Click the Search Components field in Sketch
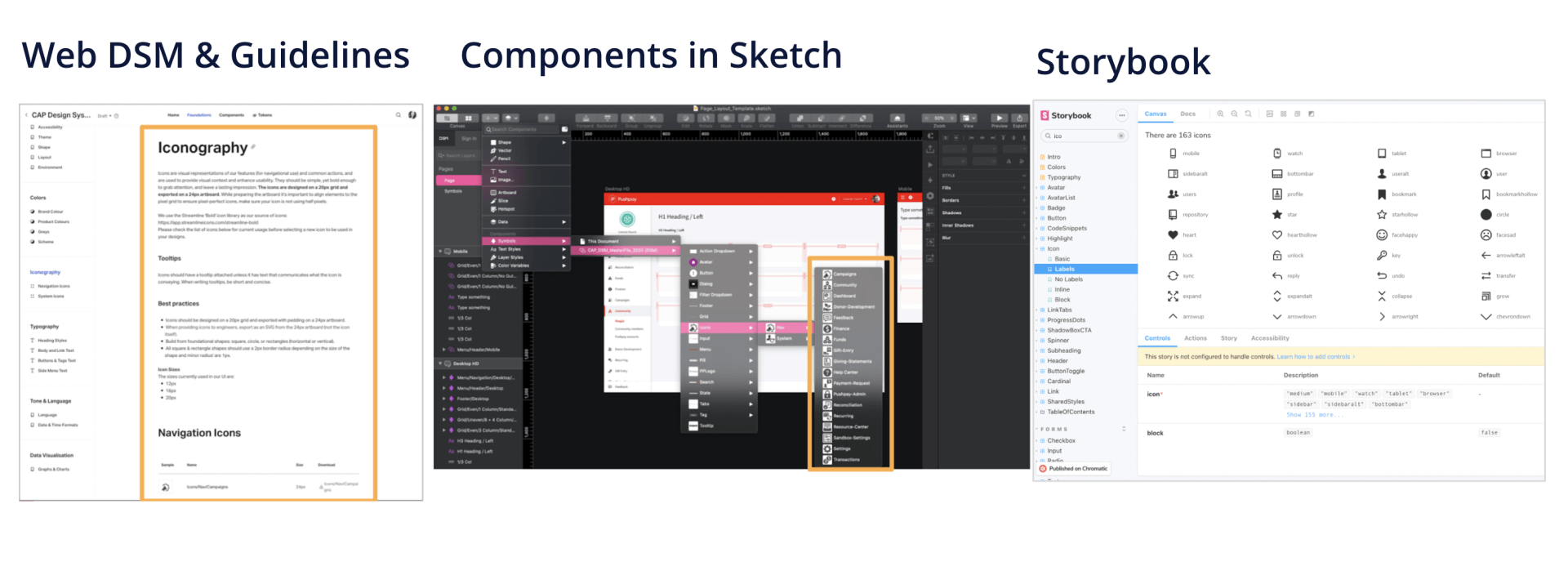 (x=522, y=129)
